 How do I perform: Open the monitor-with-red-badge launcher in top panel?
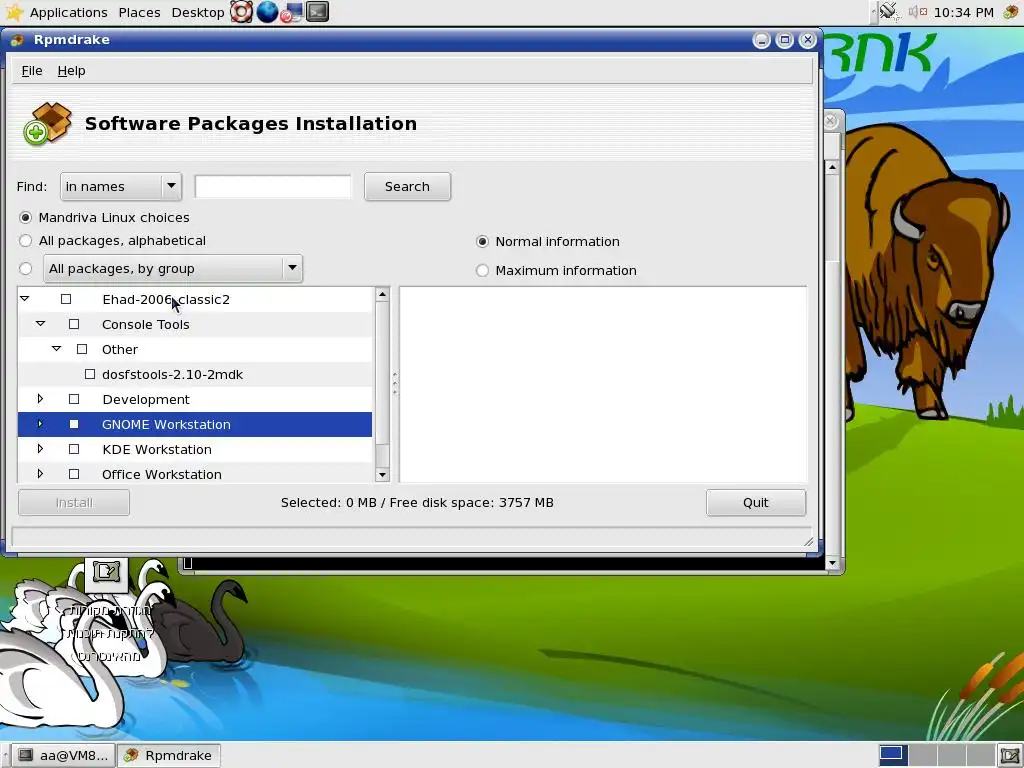(x=292, y=12)
